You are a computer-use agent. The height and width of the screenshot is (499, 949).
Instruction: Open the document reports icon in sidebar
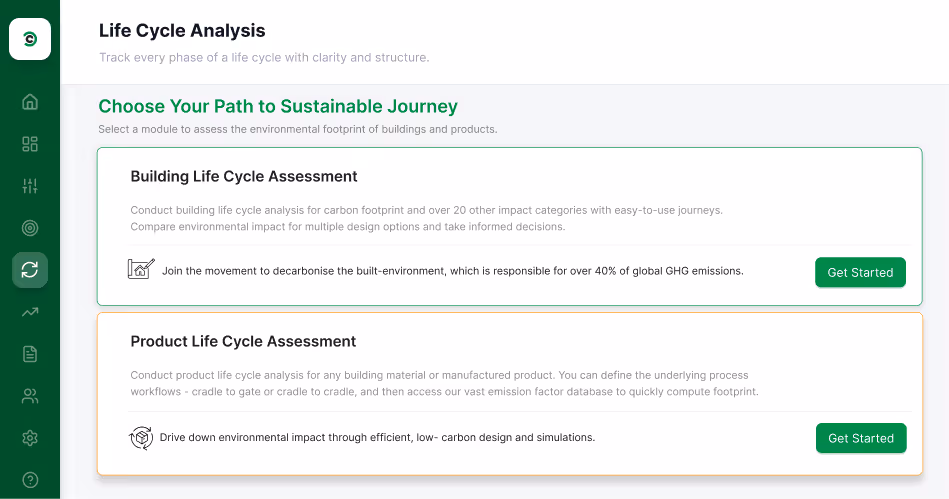click(30, 354)
